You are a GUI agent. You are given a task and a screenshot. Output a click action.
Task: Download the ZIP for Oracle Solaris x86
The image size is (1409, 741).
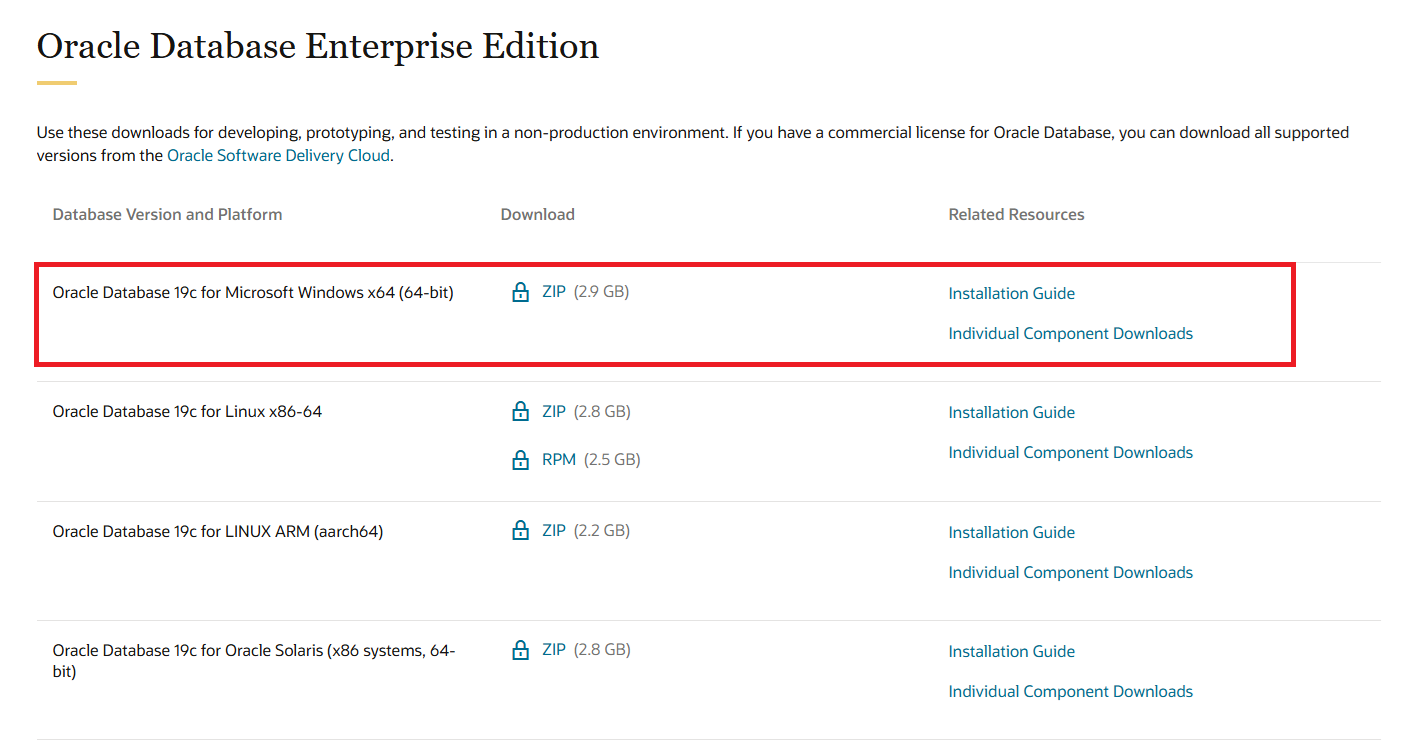pos(554,649)
